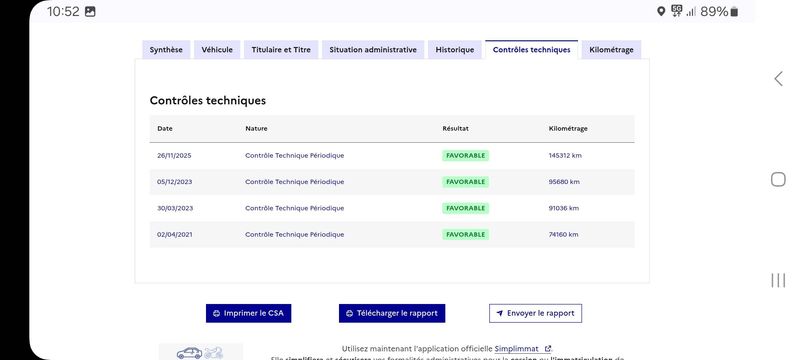Click the Télécharger le rapport button
800x360 pixels.
point(392,314)
